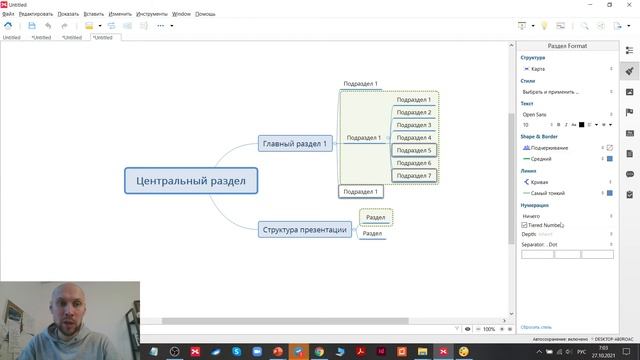
Task: Open the line shape 'Кривая' dropdown
Action: (x=567, y=182)
